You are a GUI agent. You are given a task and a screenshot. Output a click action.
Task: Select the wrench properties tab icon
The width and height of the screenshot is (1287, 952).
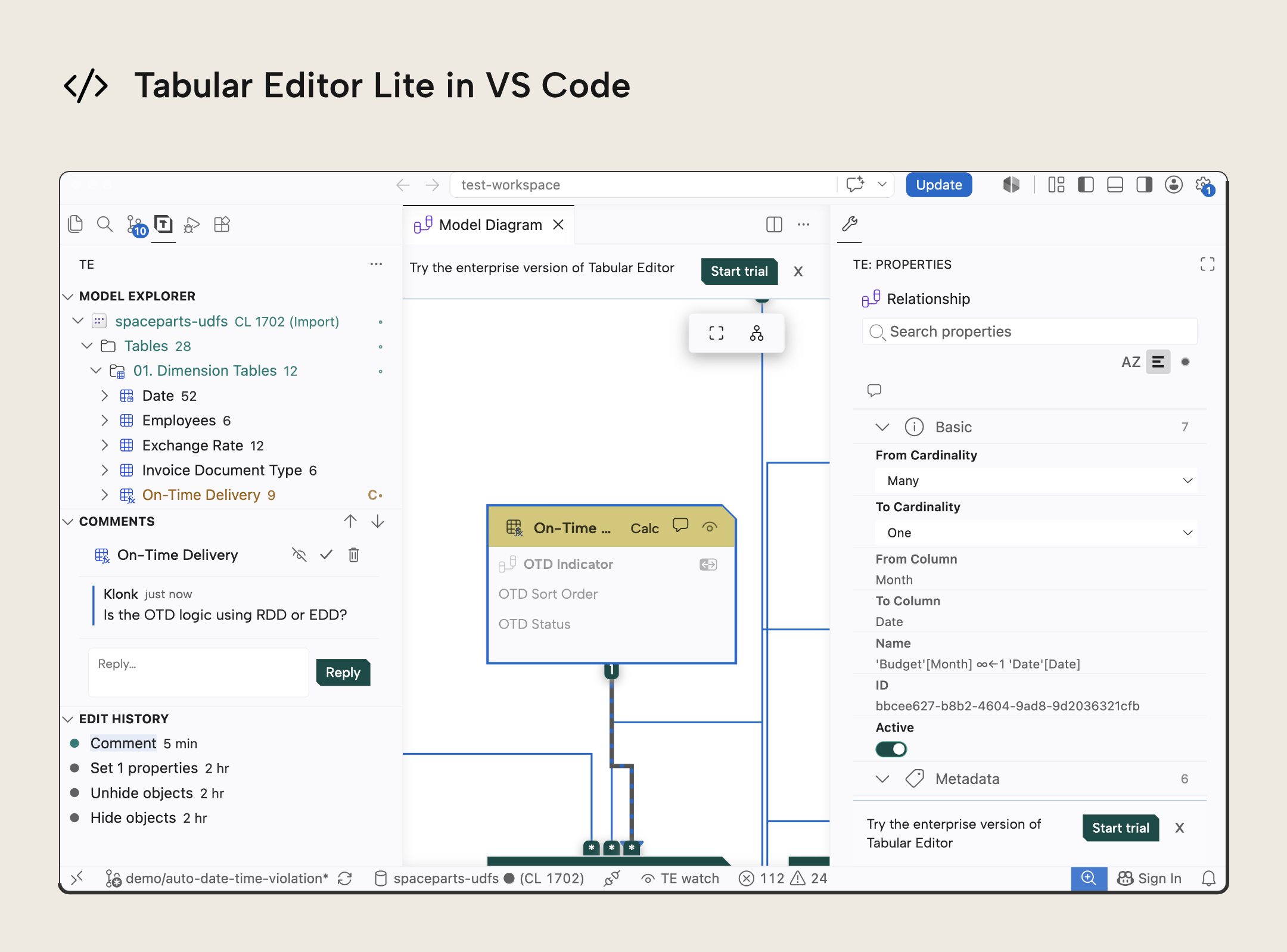(x=850, y=224)
